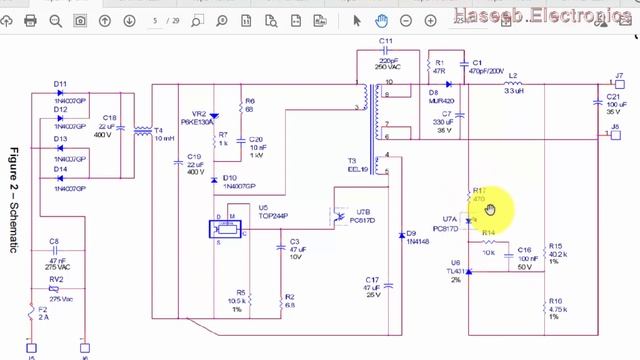This screenshot has height=360, width=640.
Task: Click the R10 4.75 k resistor label
Action: pos(558,309)
